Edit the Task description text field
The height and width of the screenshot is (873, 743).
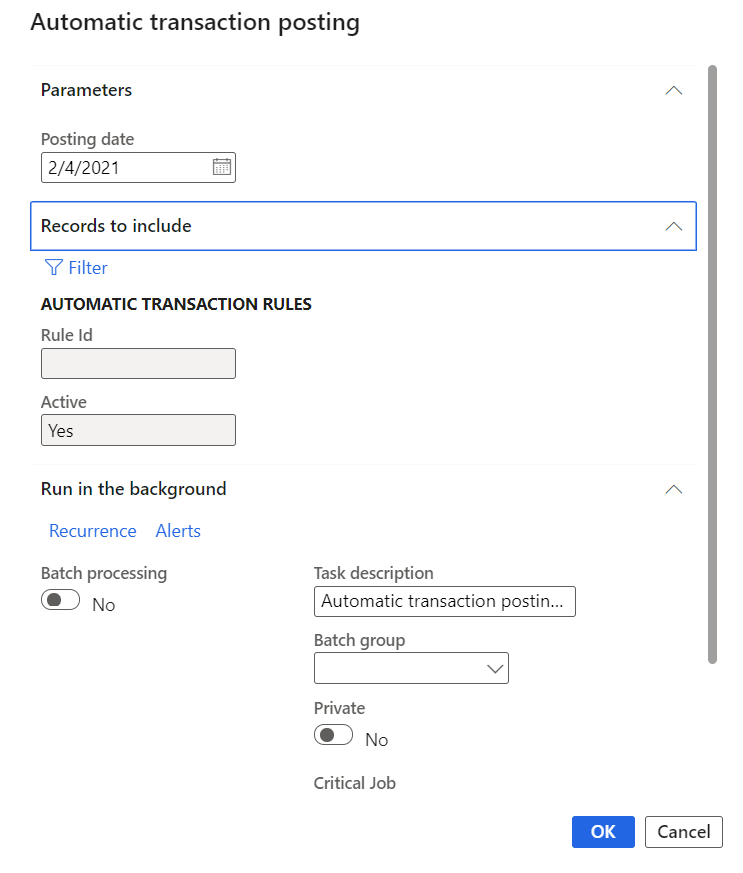[x=444, y=601]
